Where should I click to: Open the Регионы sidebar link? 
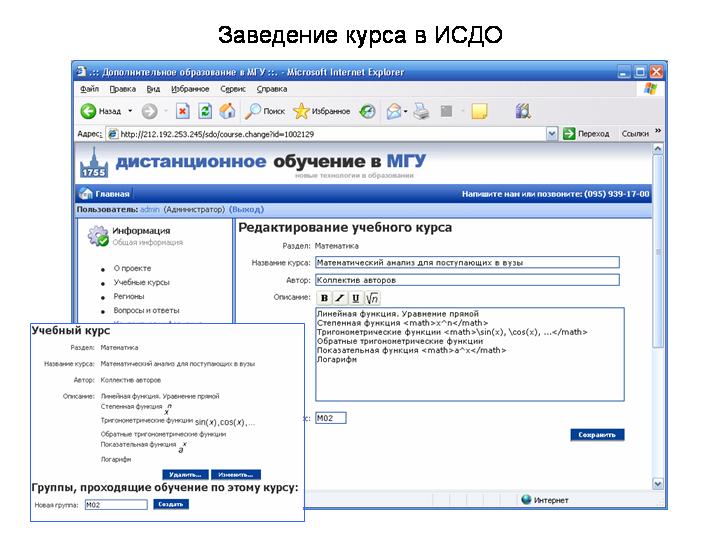click(129, 297)
